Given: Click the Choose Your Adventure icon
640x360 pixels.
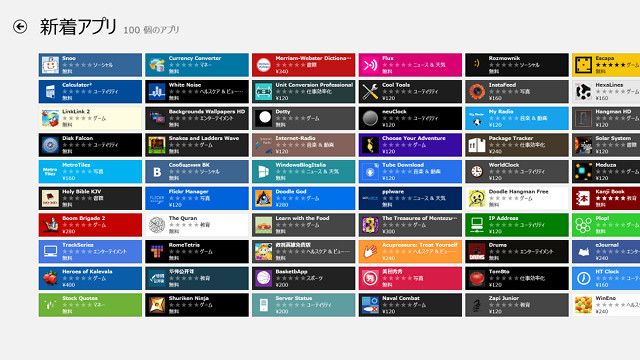Looking at the screenshot, I should coord(370,145).
